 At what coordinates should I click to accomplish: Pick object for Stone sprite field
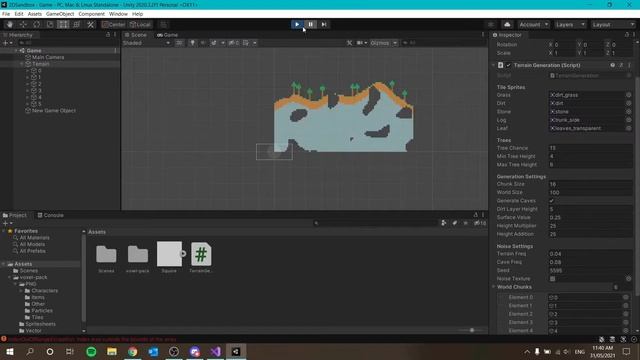coord(629,111)
